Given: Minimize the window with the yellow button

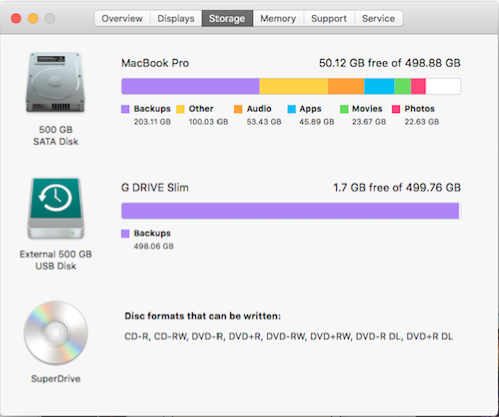Looking at the screenshot, I should click(33, 18).
